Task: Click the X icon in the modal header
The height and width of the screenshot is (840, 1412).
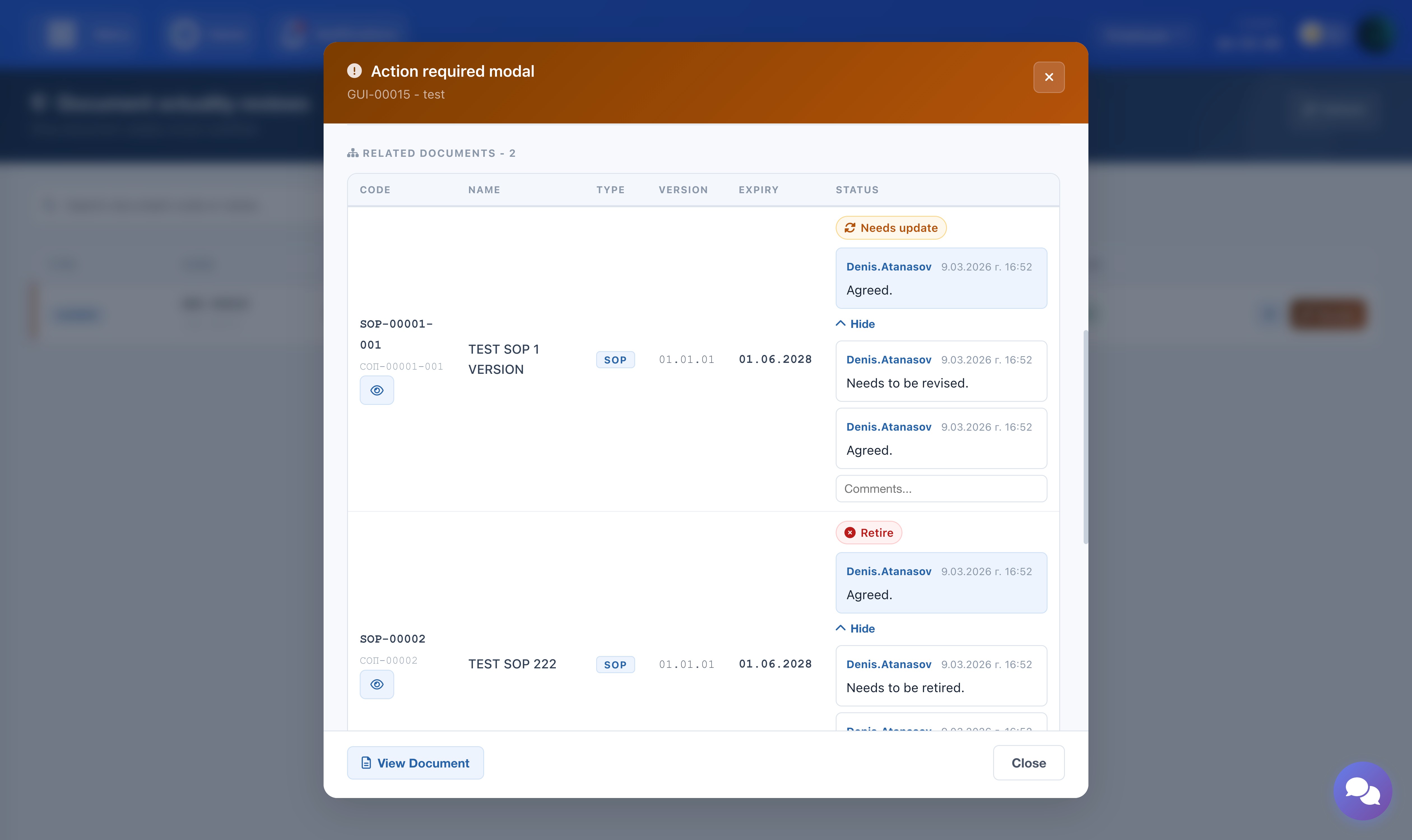Action: point(1048,77)
